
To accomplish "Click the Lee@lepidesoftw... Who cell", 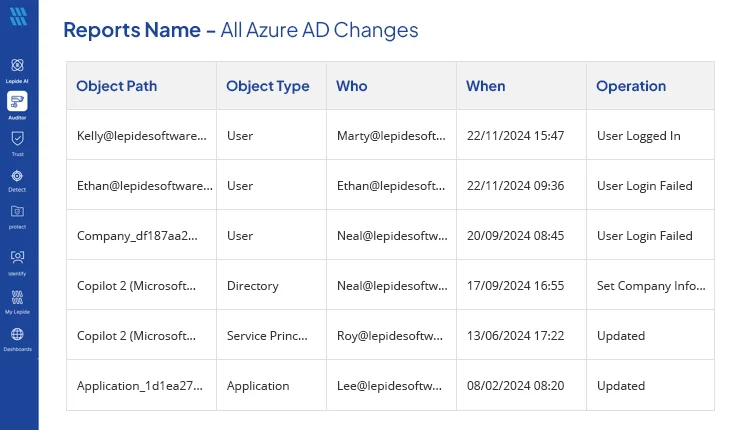I will (x=389, y=386).
